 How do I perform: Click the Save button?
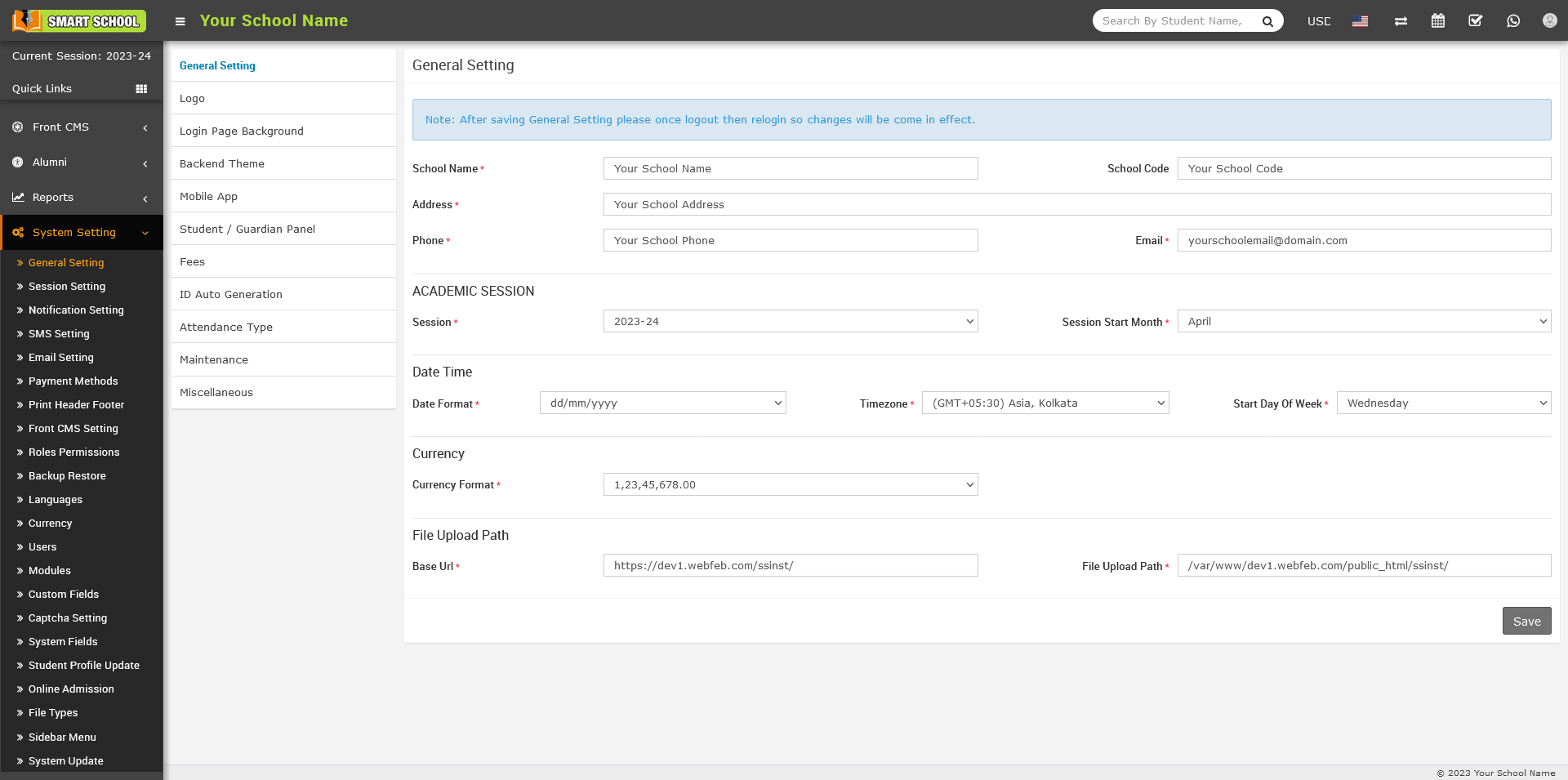(1526, 622)
